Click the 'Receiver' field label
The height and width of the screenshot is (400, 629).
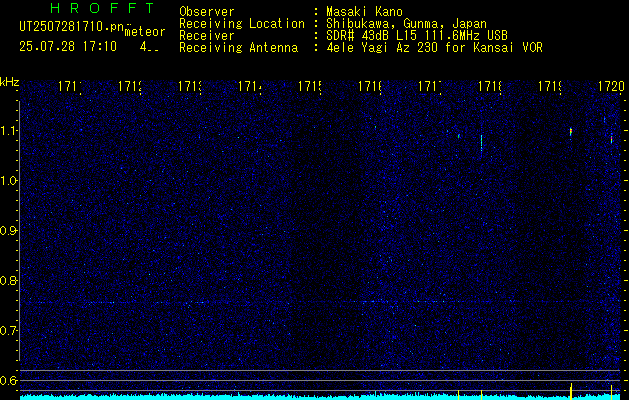coord(207,36)
